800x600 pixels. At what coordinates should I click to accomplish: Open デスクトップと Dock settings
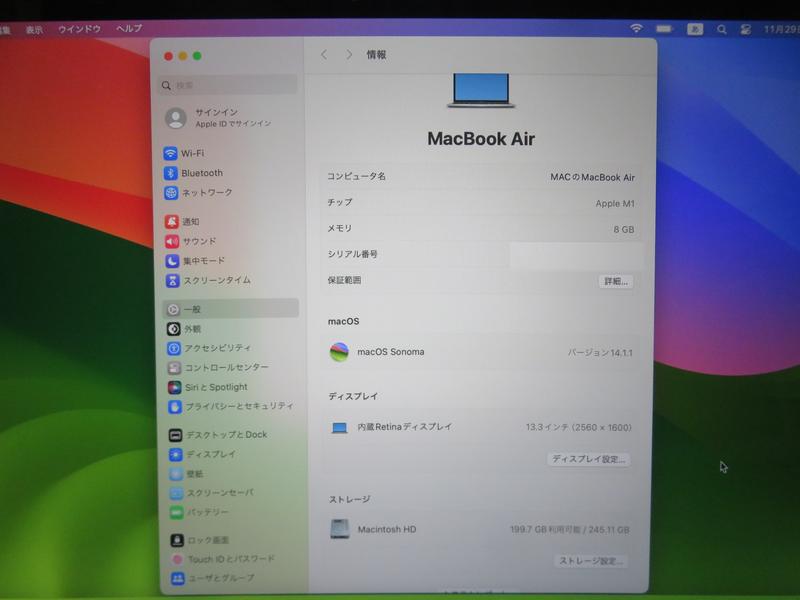[218, 435]
